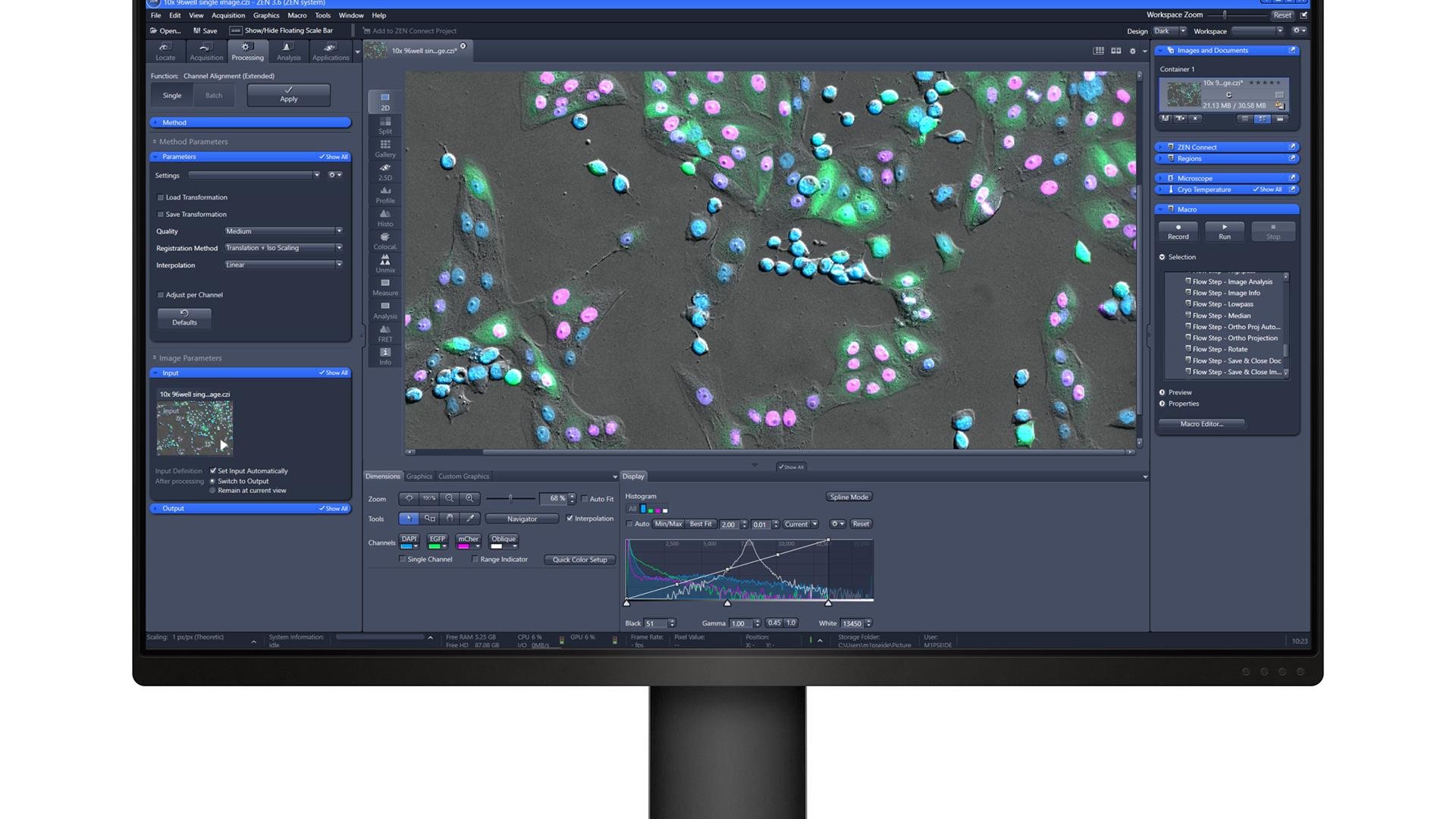Switch to the Split view icon
The image size is (1456, 819).
pyautogui.click(x=385, y=125)
